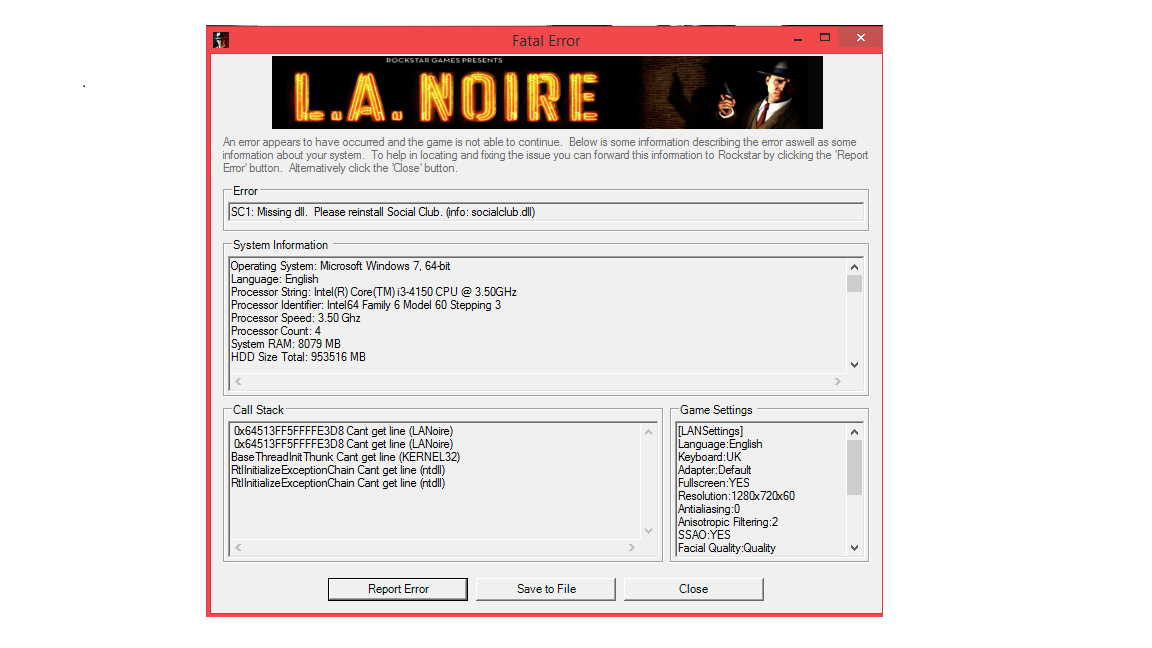Maximize the Fatal Error dialog window
The height and width of the screenshot is (648, 1152).
[825, 38]
